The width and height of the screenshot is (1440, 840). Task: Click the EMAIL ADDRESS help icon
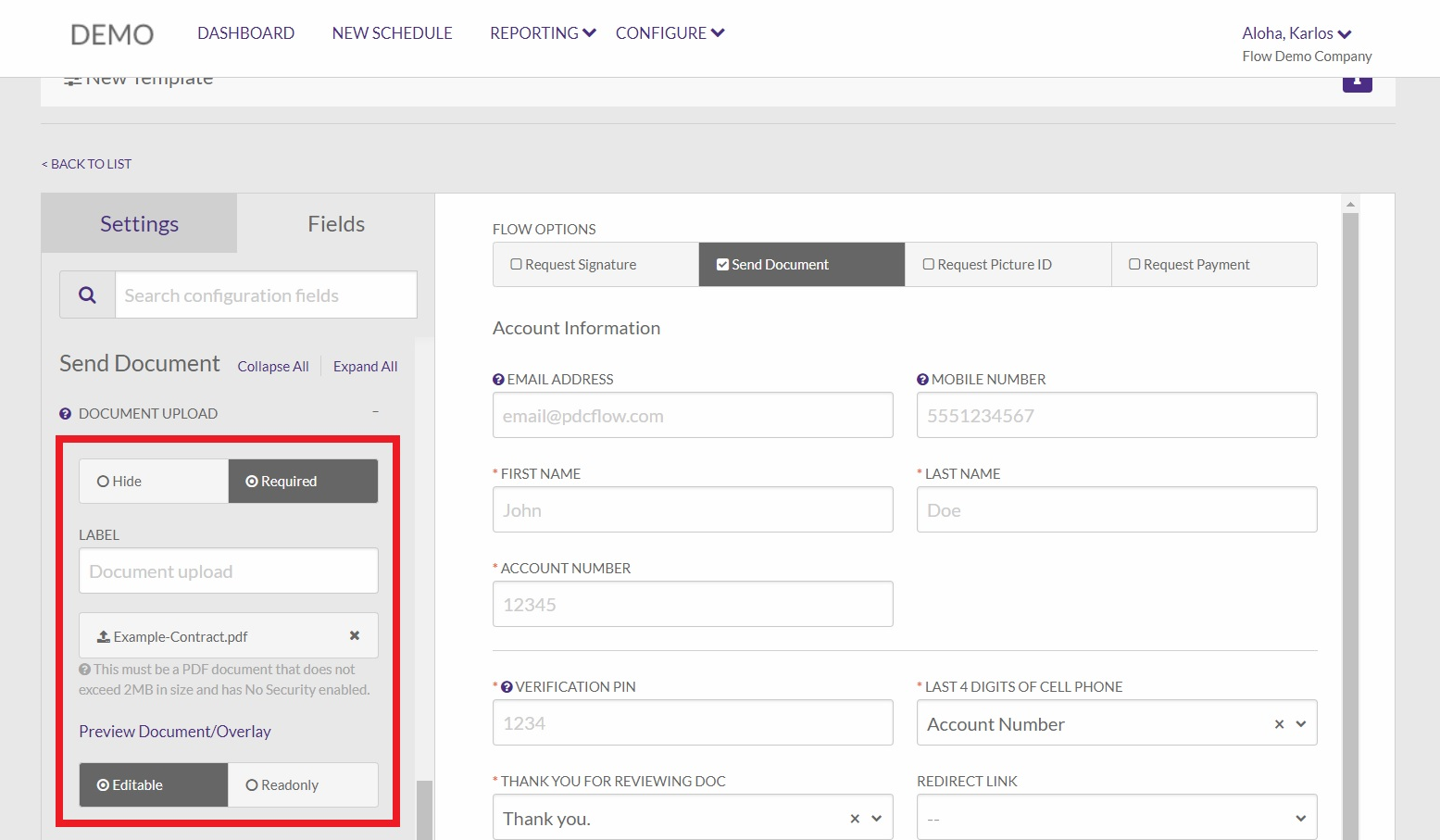(498, 380)
